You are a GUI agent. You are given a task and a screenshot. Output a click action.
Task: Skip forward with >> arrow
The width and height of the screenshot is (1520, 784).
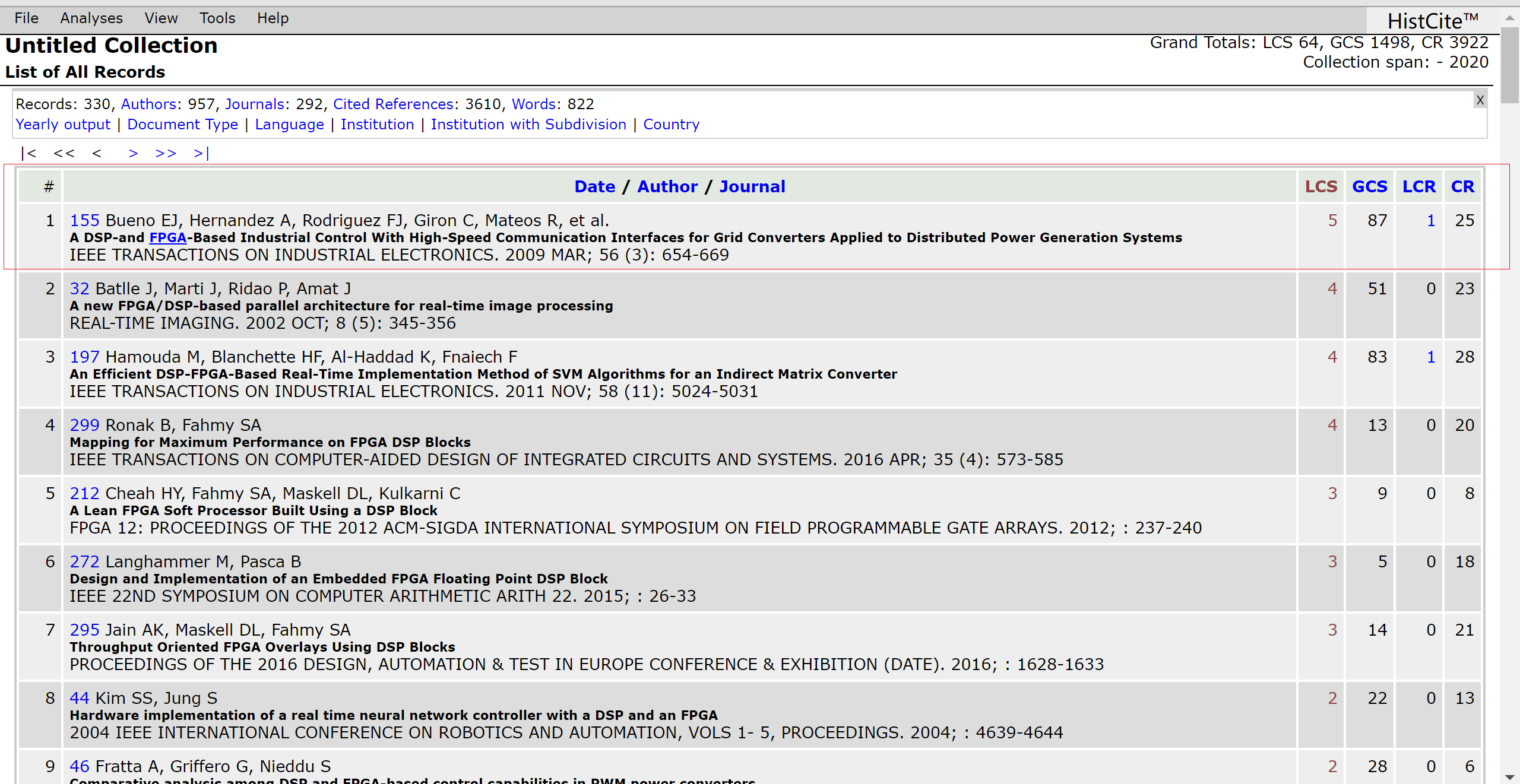pyautogui.click(x=166, y=153)
